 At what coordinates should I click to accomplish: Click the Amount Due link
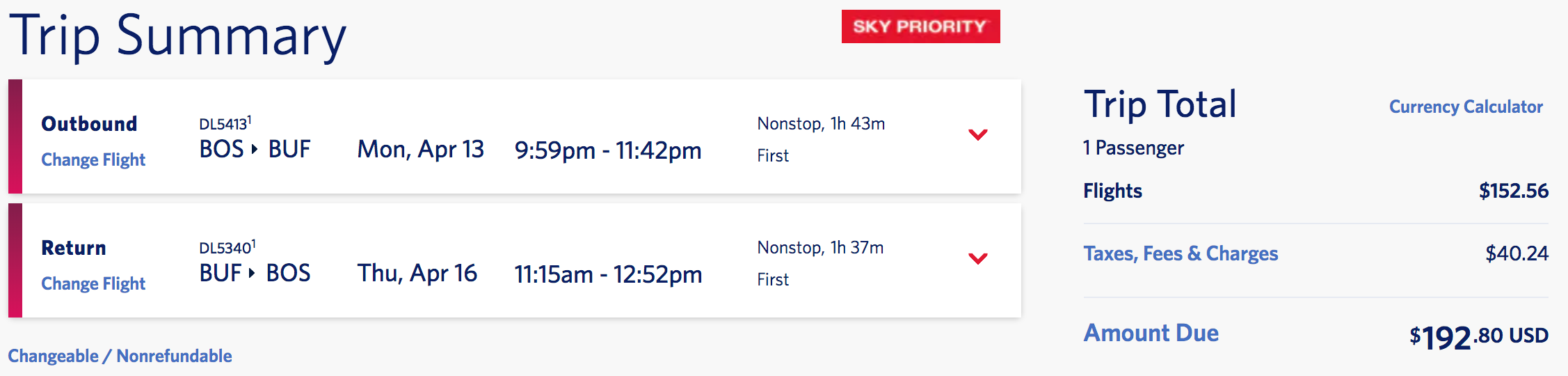pyautogui.click(x=1151, y=334)
